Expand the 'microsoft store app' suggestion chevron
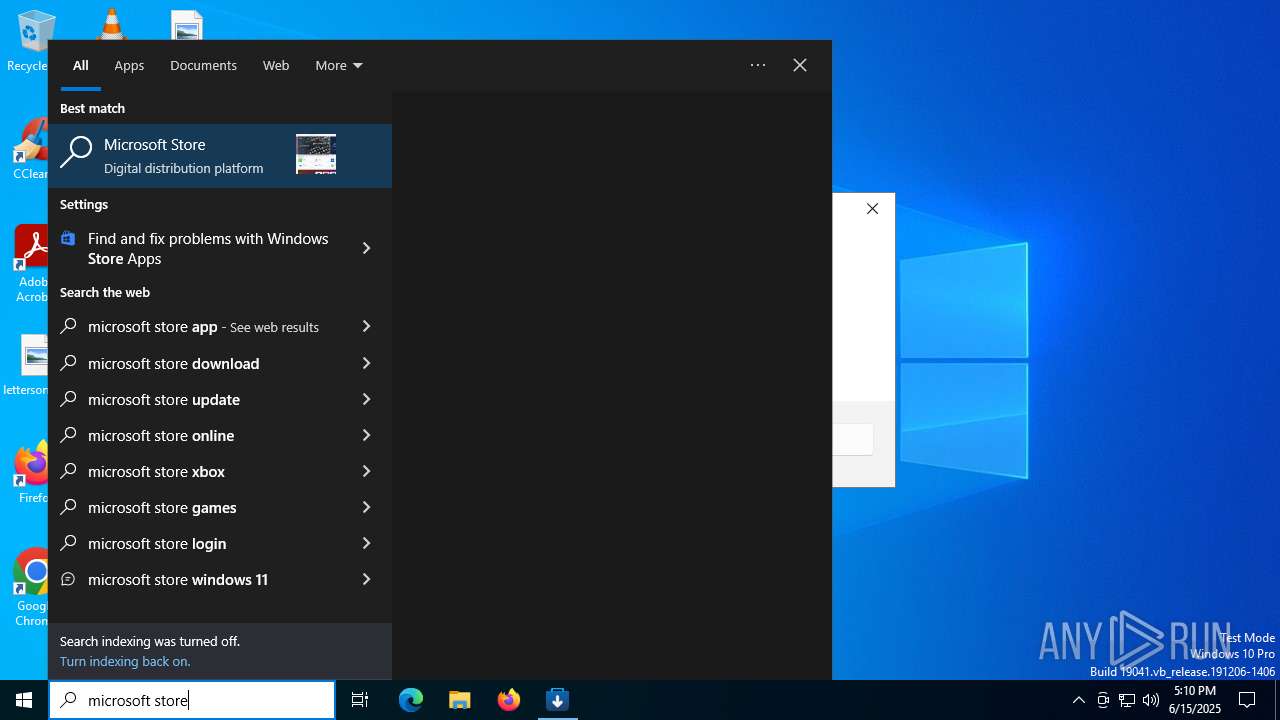The image size is (1280, 720). tap(366, 327)
